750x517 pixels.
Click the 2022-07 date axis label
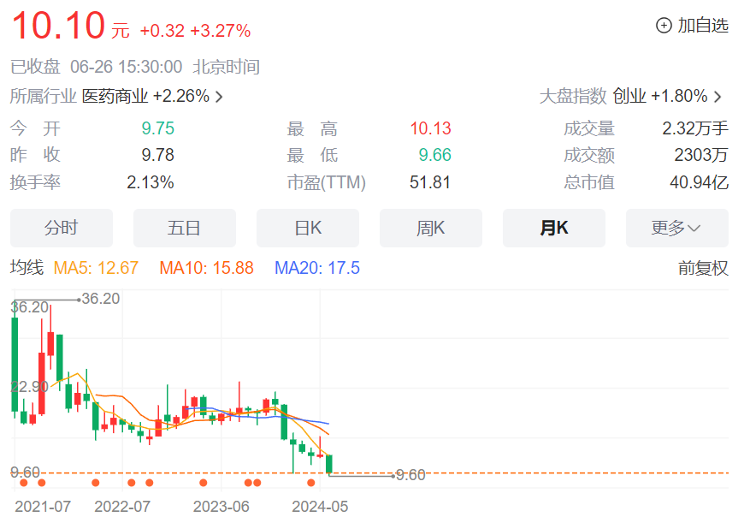(x=122, y=506)
